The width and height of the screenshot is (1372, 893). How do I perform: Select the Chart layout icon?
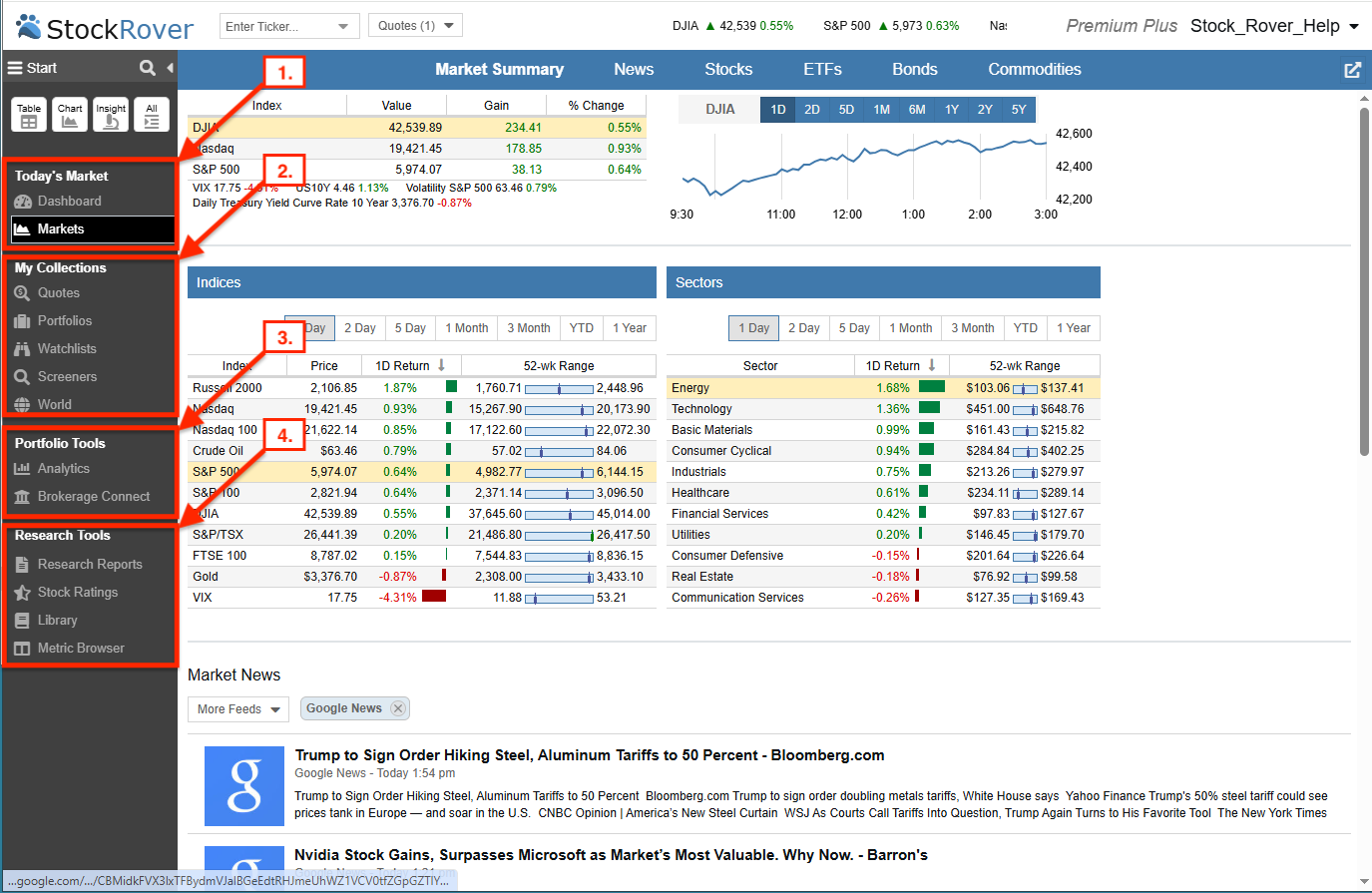70,115
